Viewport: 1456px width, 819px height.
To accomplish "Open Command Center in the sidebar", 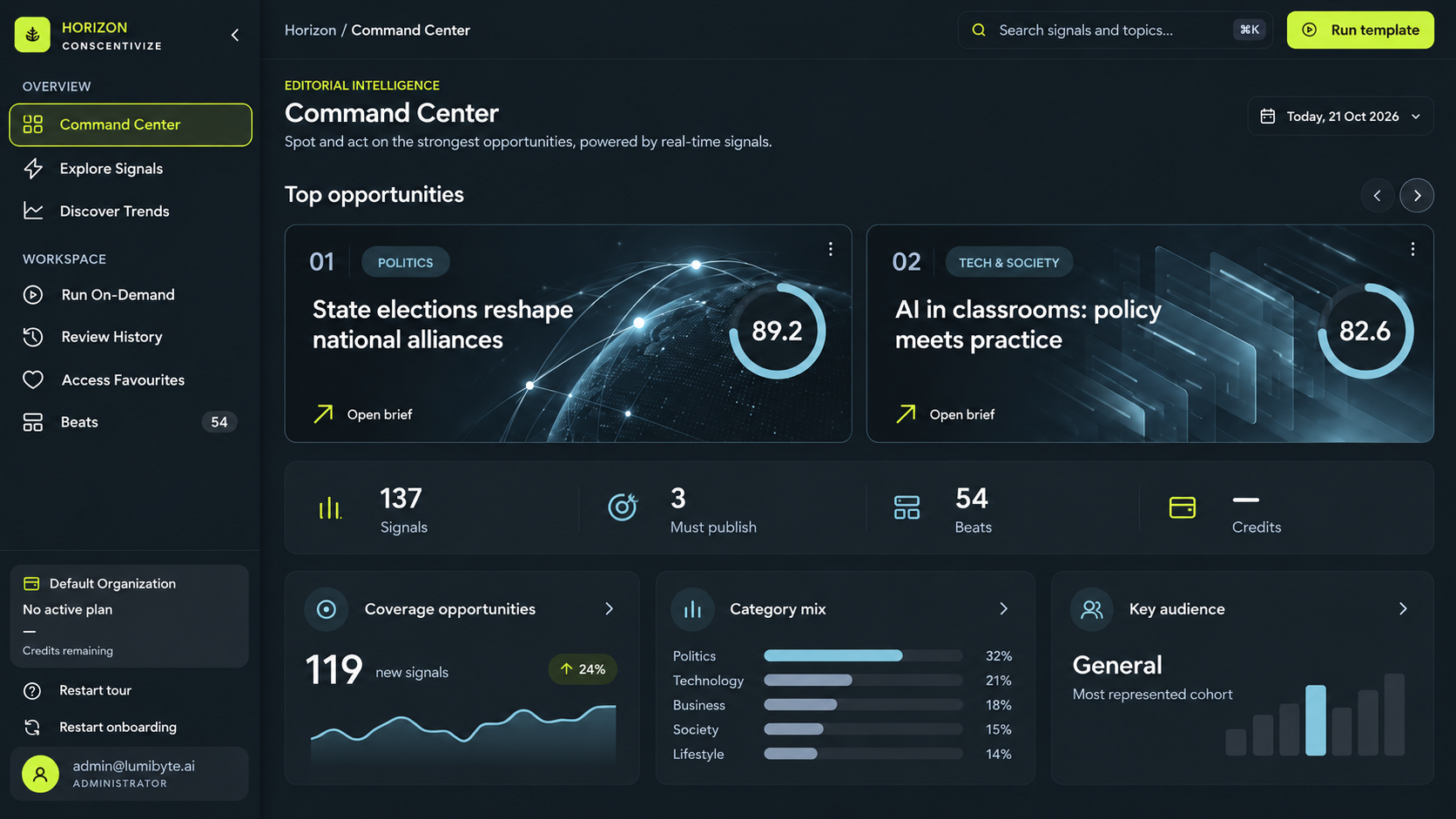I will click(x=131, y=124).
